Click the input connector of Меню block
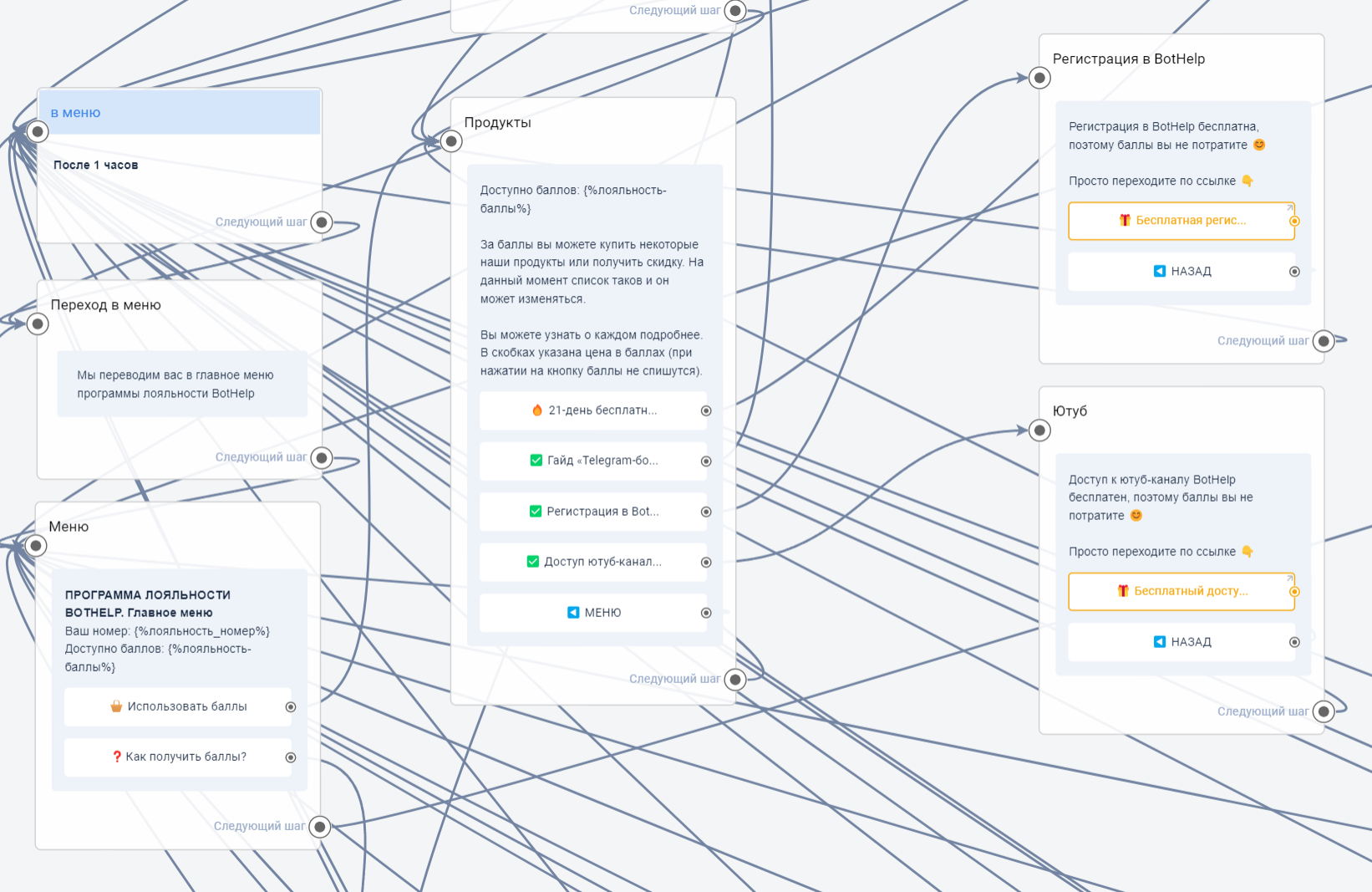The image size is (1372, 892). pyautogui.click(x=36, y=546)
